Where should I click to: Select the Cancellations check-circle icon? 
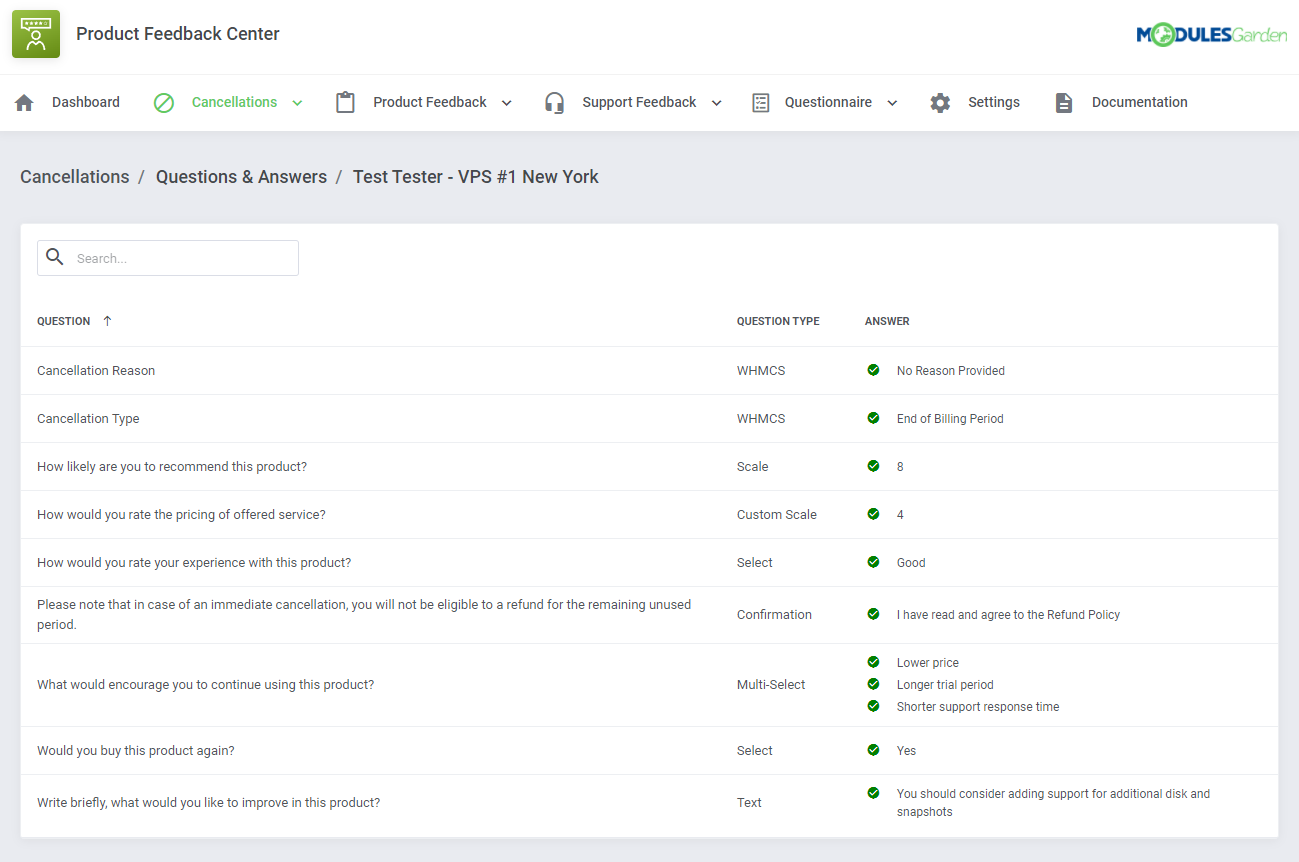[163, 101]
